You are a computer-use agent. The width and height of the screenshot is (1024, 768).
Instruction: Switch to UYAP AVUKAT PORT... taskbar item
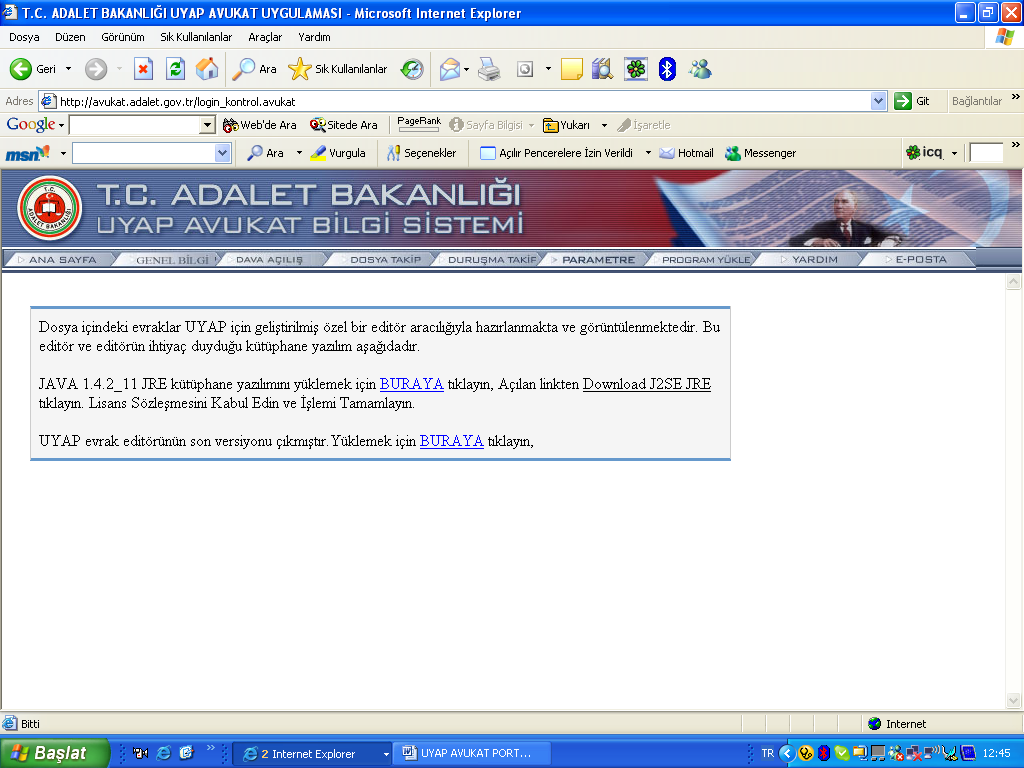point(471,753)
